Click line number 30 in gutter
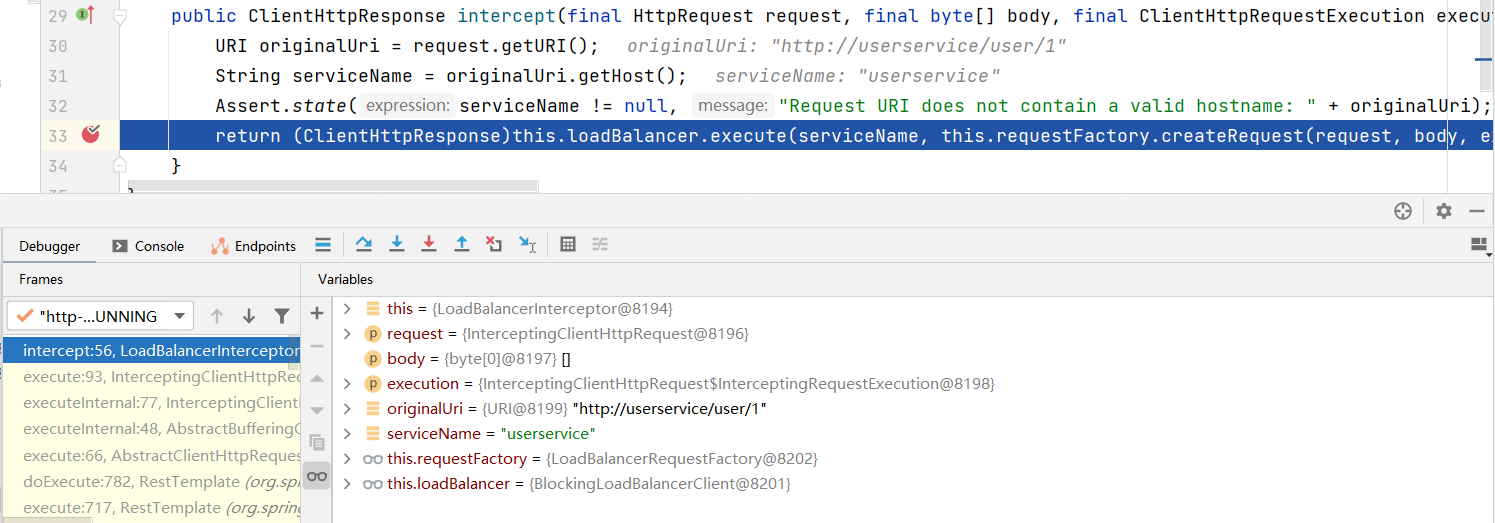The image size is (1495, 523). click(58, 46)
